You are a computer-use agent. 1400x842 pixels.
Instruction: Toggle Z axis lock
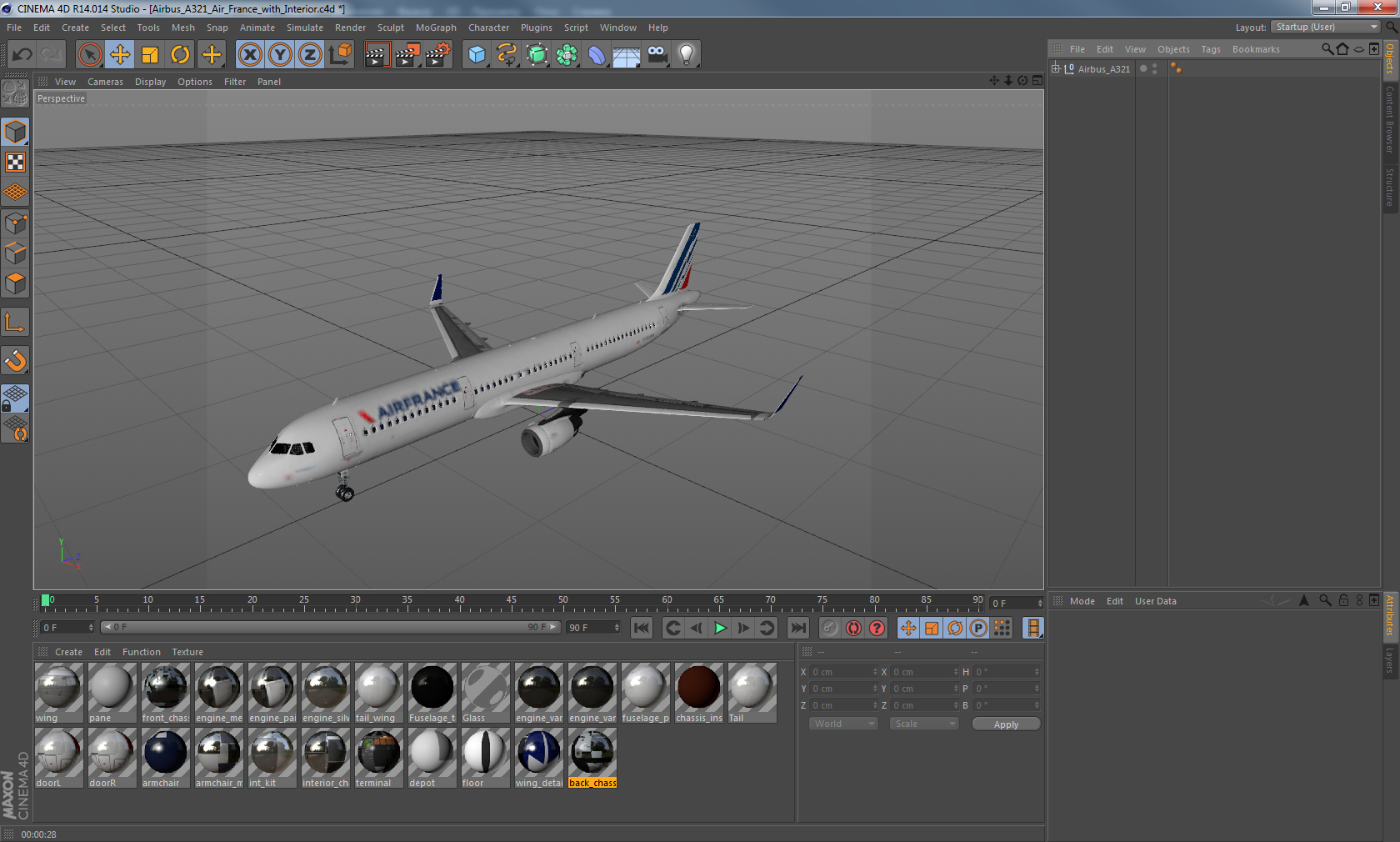[x=310, y=55]
